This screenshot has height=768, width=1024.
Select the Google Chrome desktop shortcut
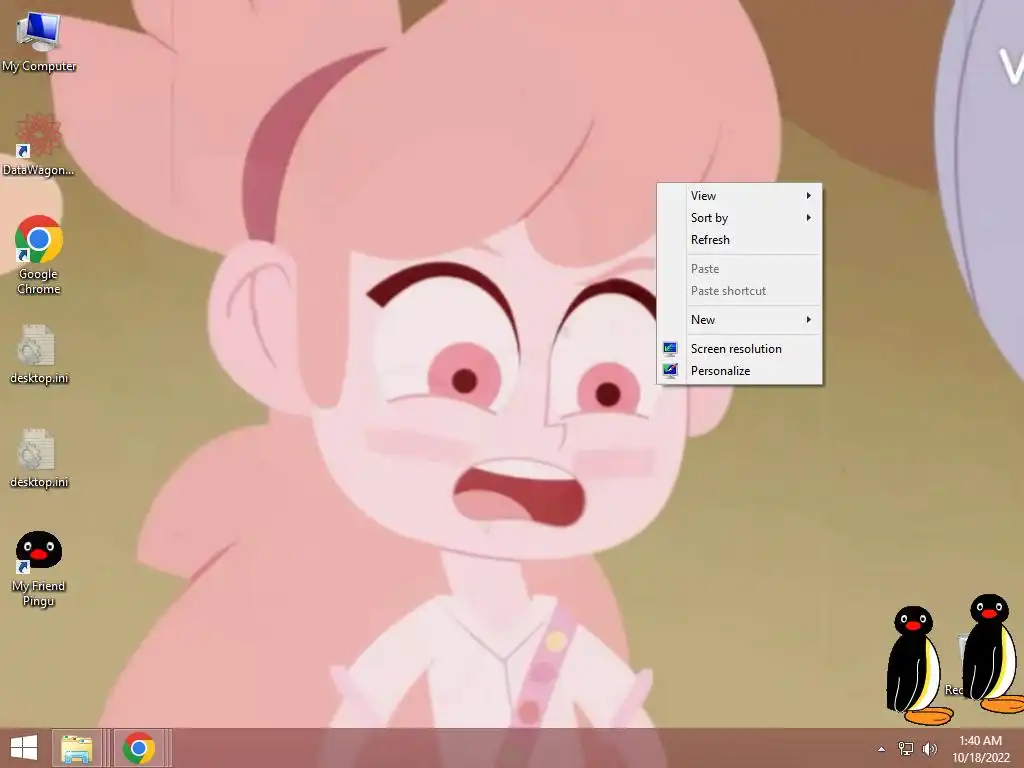[x=39, y=255]
